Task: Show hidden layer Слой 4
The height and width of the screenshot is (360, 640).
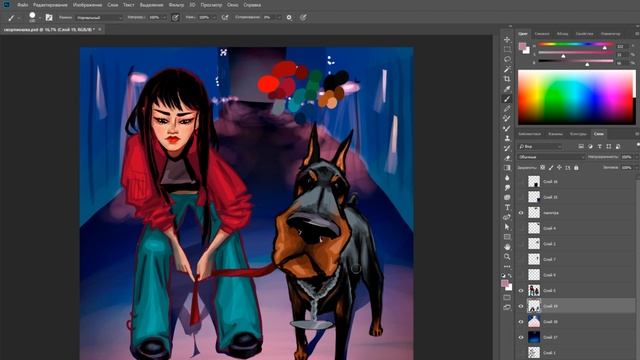Action: 521,228
